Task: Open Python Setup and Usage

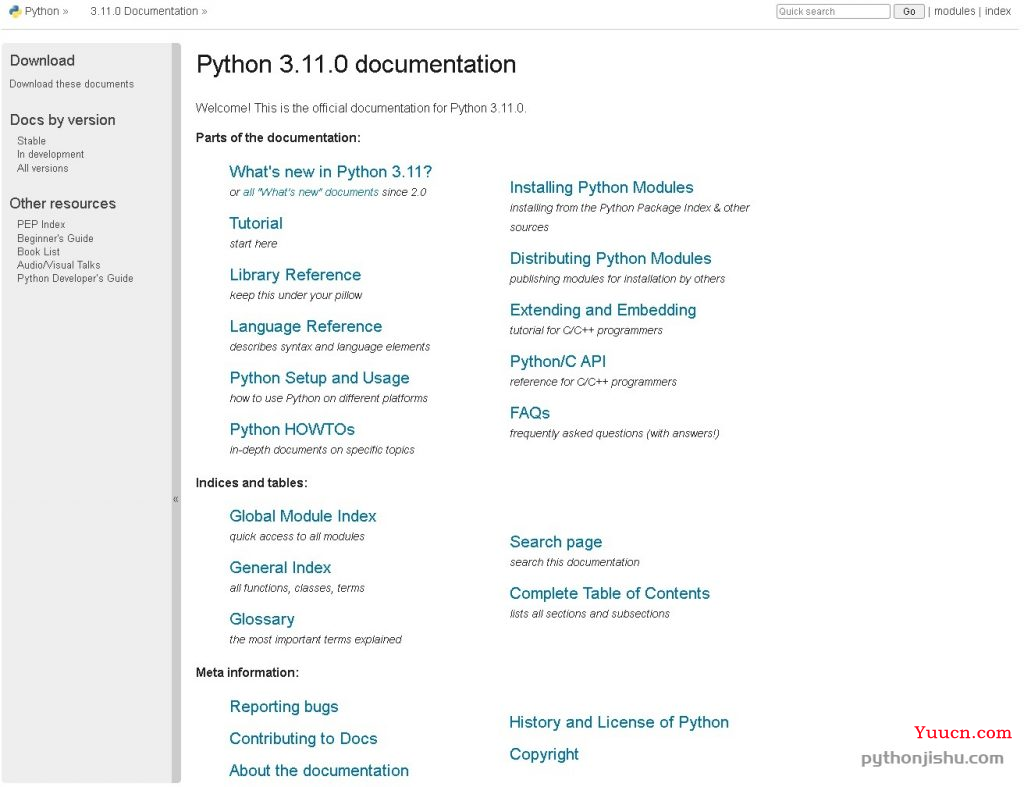Action: pos(319,378)
